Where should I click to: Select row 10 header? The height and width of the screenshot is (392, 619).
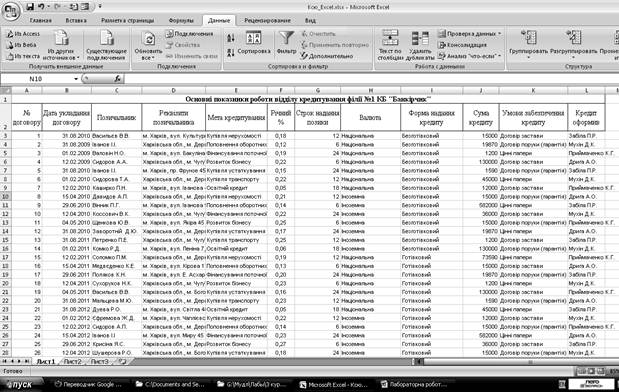(x=6, y=197)
